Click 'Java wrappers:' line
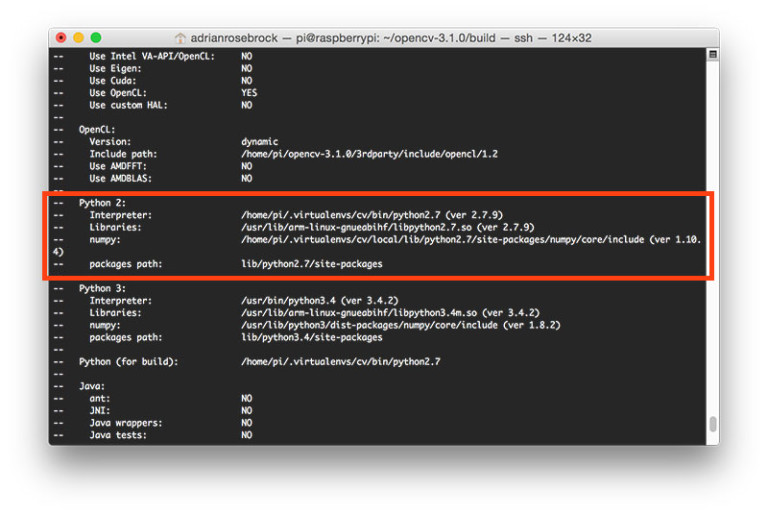The height and width of the screenshot is (515, 768). pyautogui.click(x=125, y=423)
